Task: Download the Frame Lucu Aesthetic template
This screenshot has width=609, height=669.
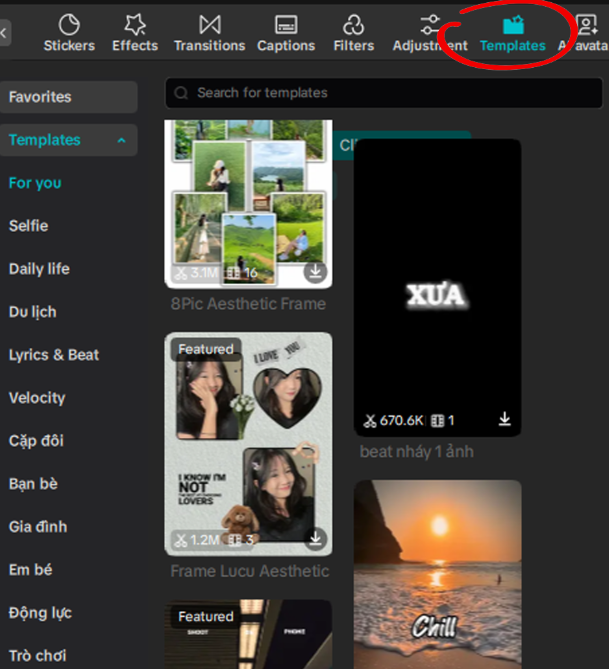Action: coord(315,538)
